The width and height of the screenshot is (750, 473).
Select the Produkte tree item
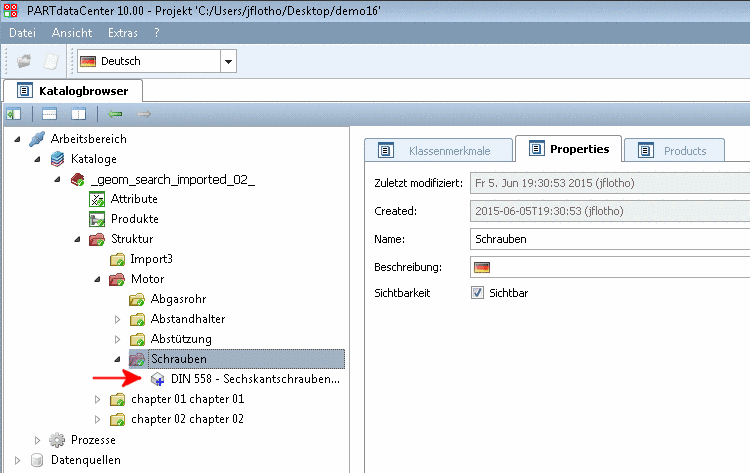click(x=134, y=219)
